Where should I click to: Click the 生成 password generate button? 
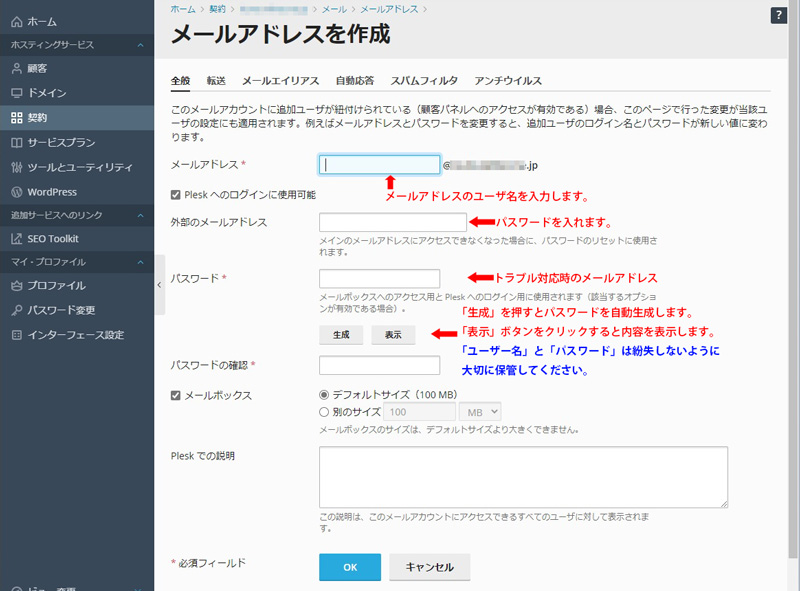pos(341,335)
